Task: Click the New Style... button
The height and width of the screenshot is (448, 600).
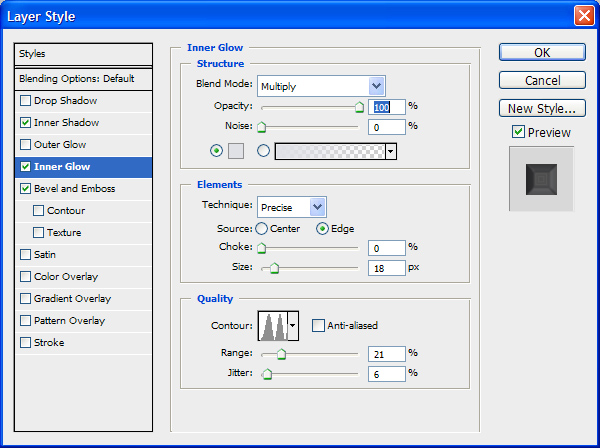Action: [541, 108]
